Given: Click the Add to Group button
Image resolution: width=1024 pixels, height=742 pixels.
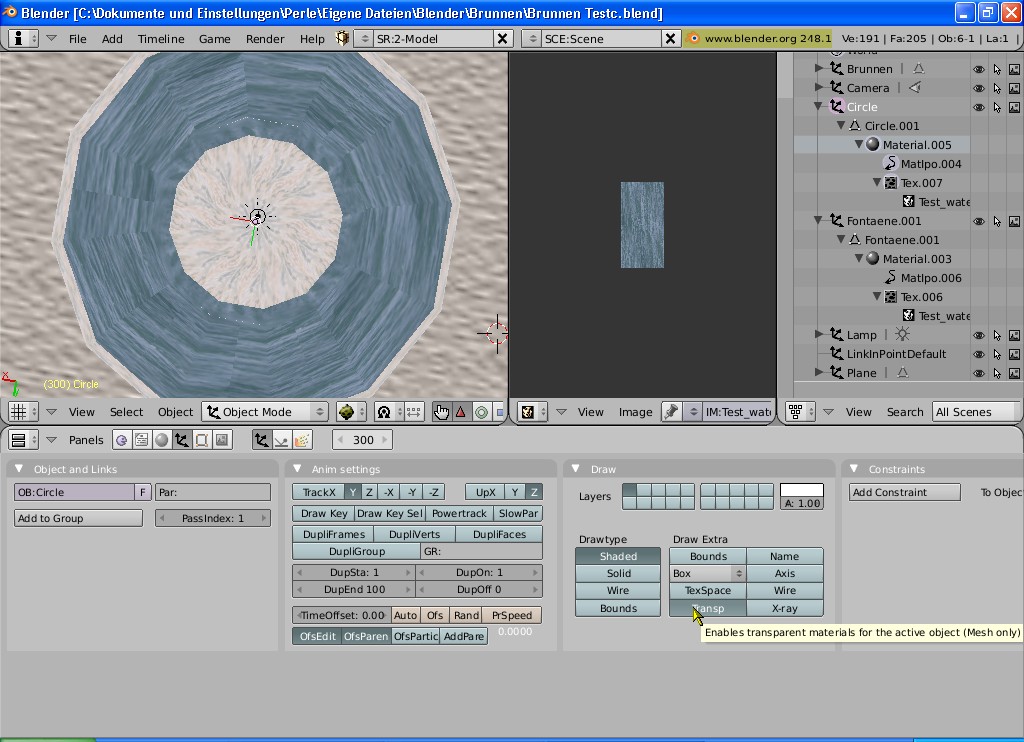Looking at the screenshot, I should point(78,519).
